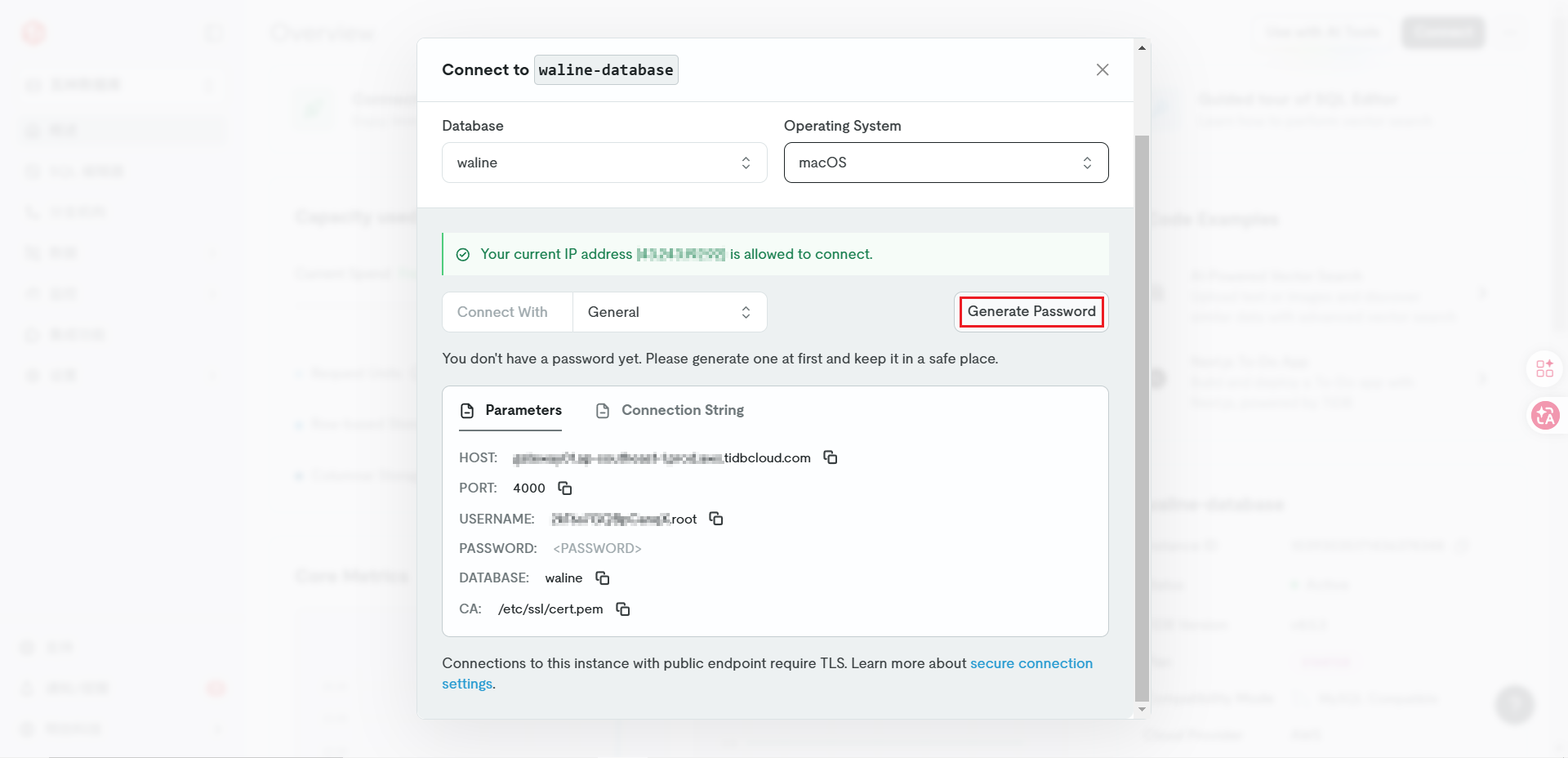Viewport: 1568px width, 758px height.
Task: Open the secure connection settings link
Action: [768, 673]
